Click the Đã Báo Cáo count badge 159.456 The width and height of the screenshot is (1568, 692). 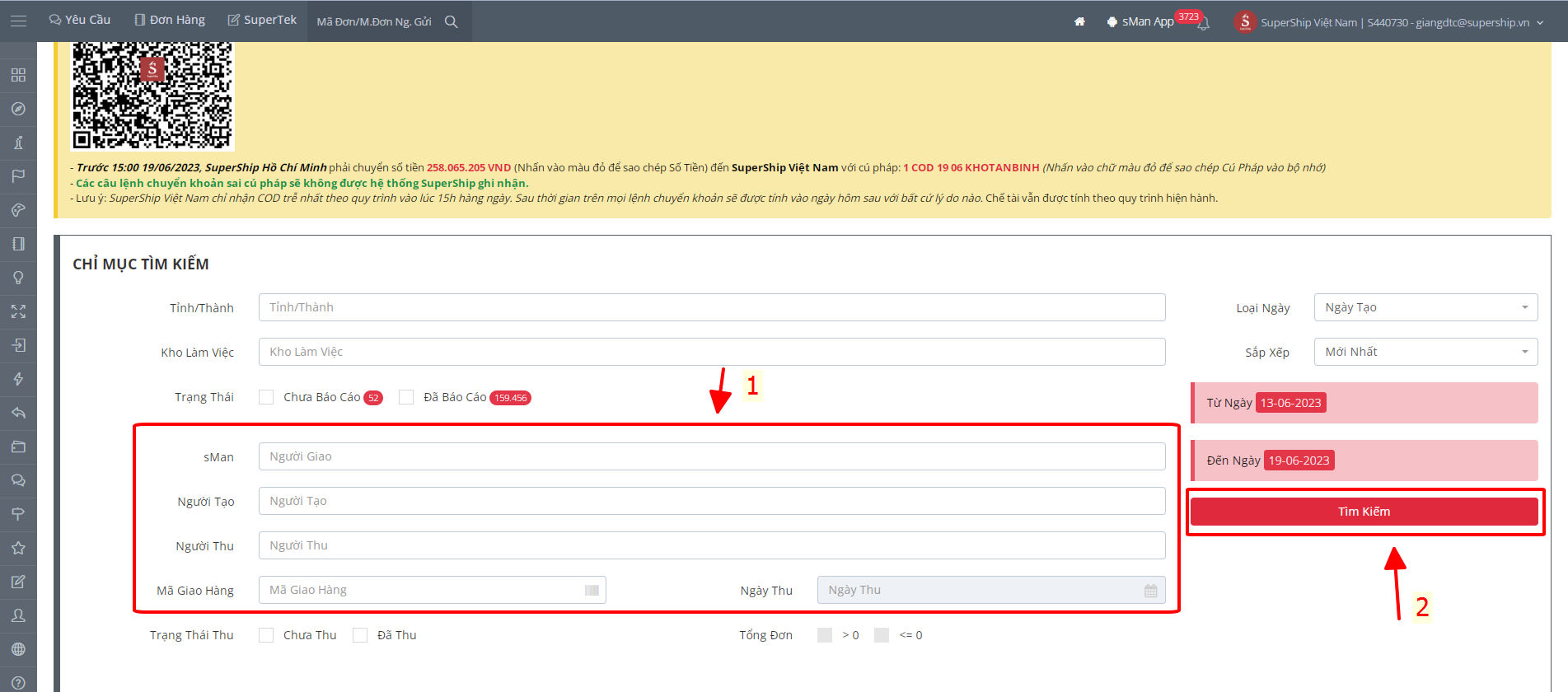510,398
